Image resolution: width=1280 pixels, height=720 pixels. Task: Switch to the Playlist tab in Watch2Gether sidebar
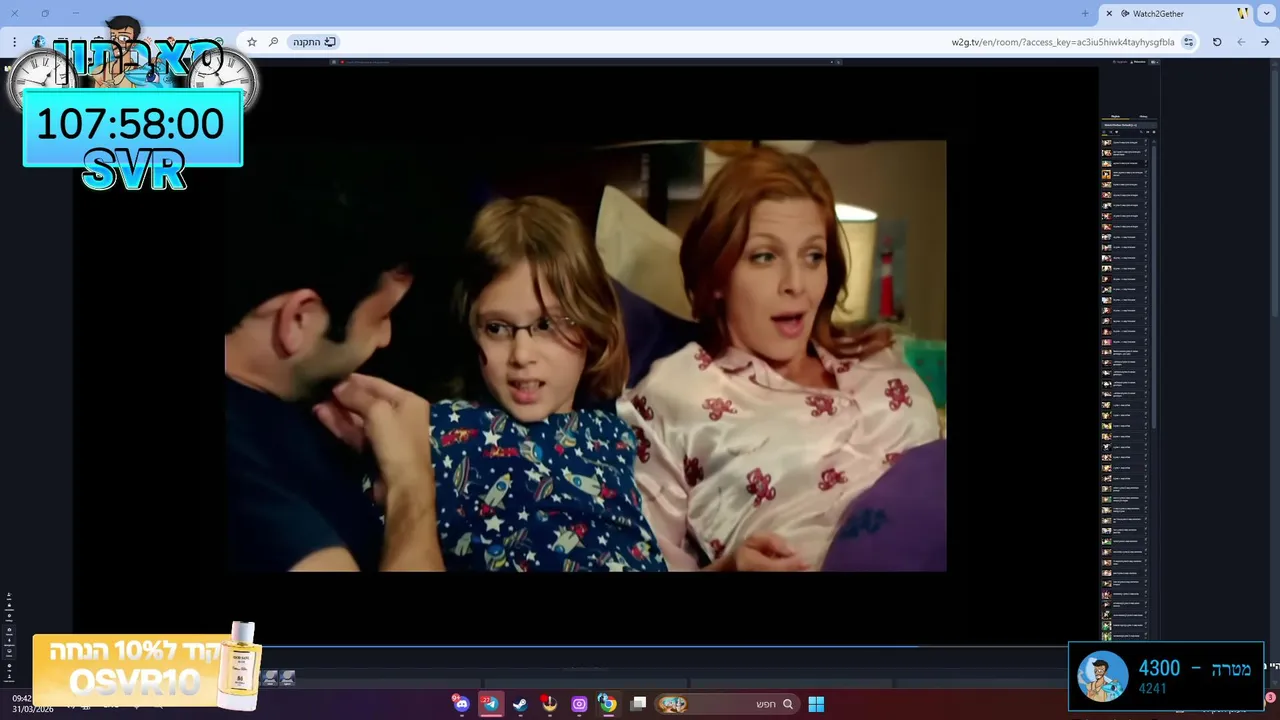click(x=1115, y=116)
